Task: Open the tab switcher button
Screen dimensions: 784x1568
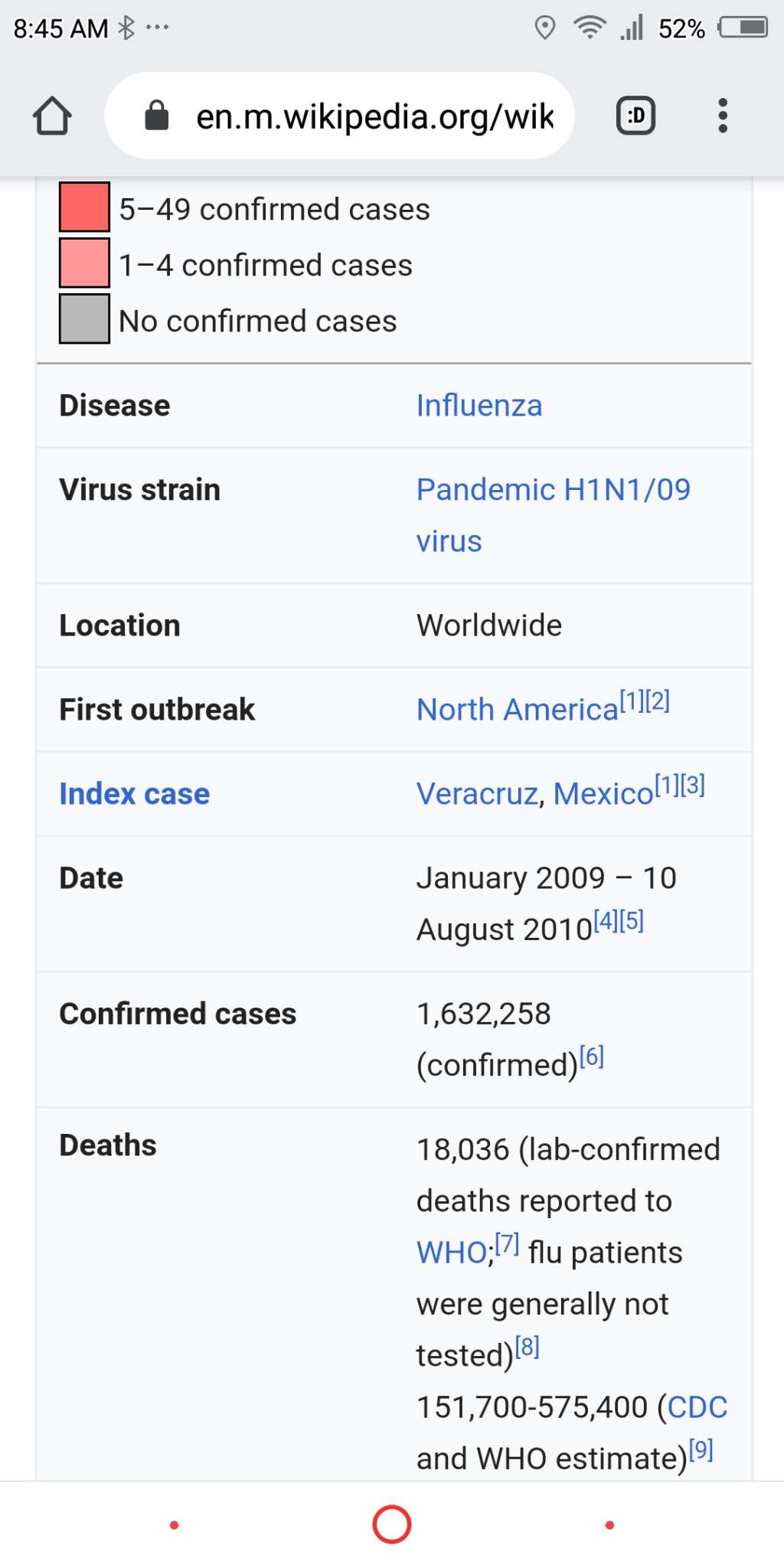Action: (635, 116)
